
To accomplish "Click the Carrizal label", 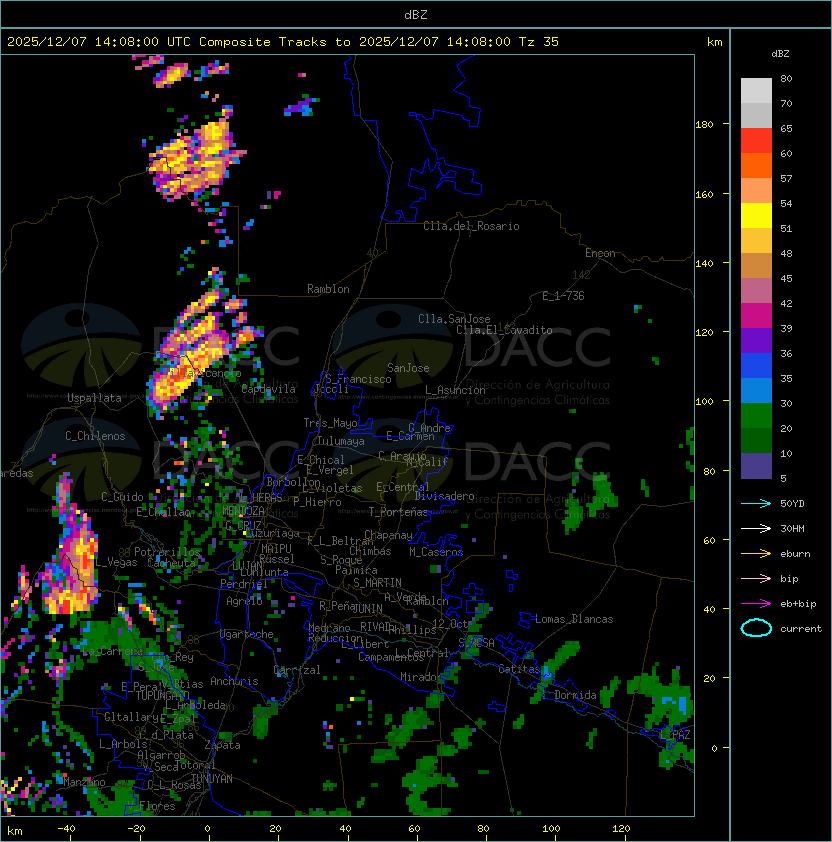I will tap(297, 670).
